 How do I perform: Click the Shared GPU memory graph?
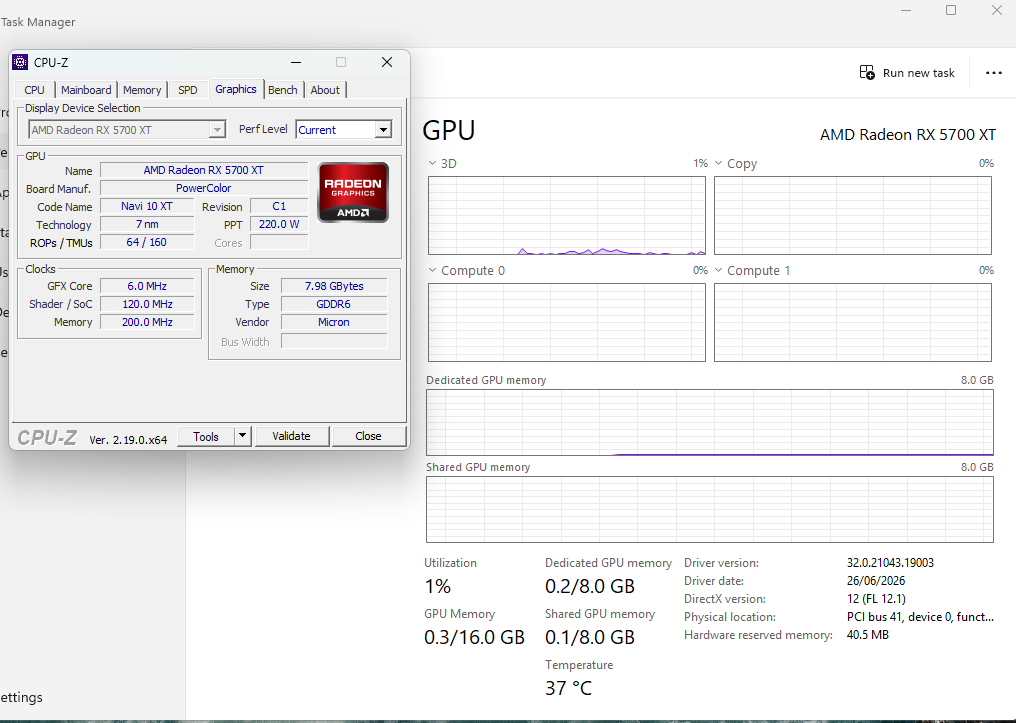pos(710,510)
